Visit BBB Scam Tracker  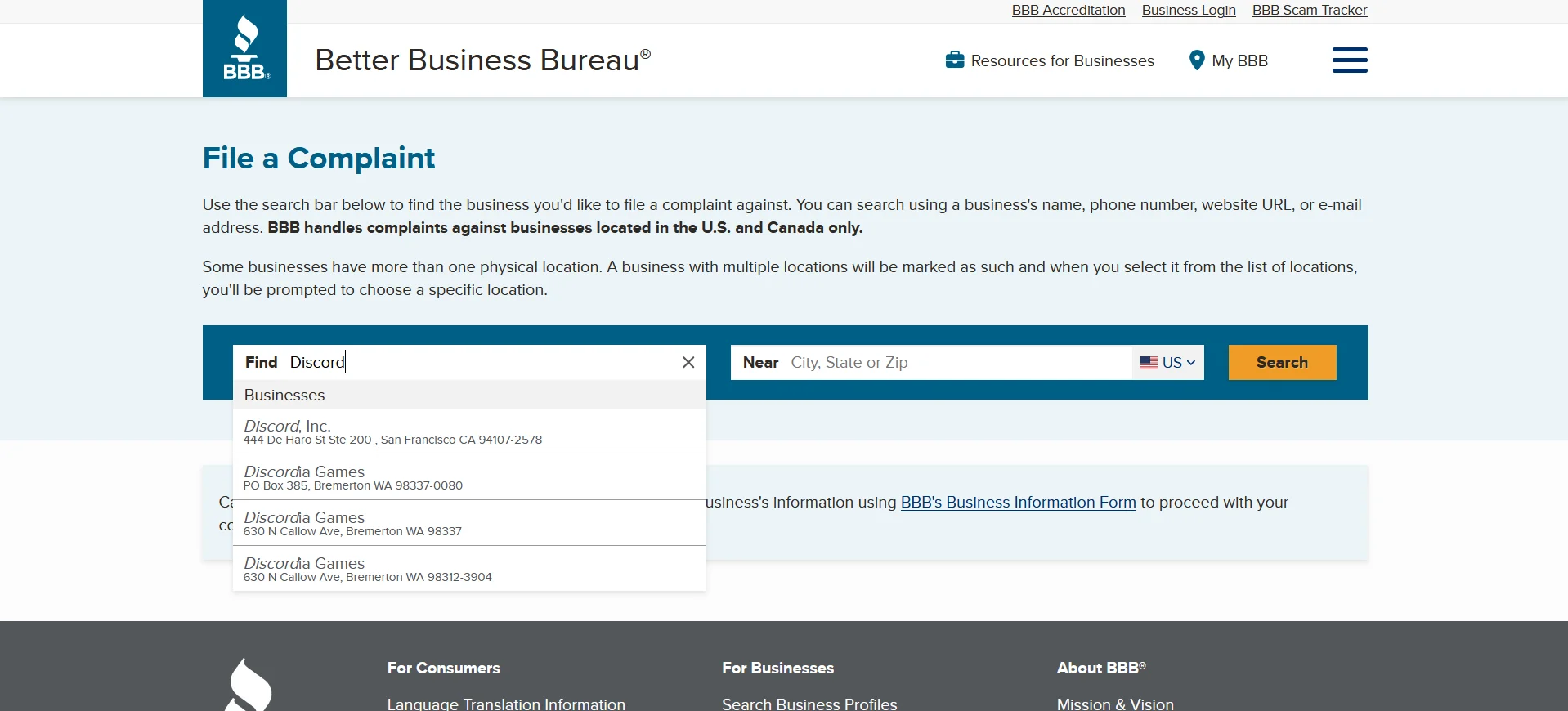pyautogui.click(x=1309, y=10)
